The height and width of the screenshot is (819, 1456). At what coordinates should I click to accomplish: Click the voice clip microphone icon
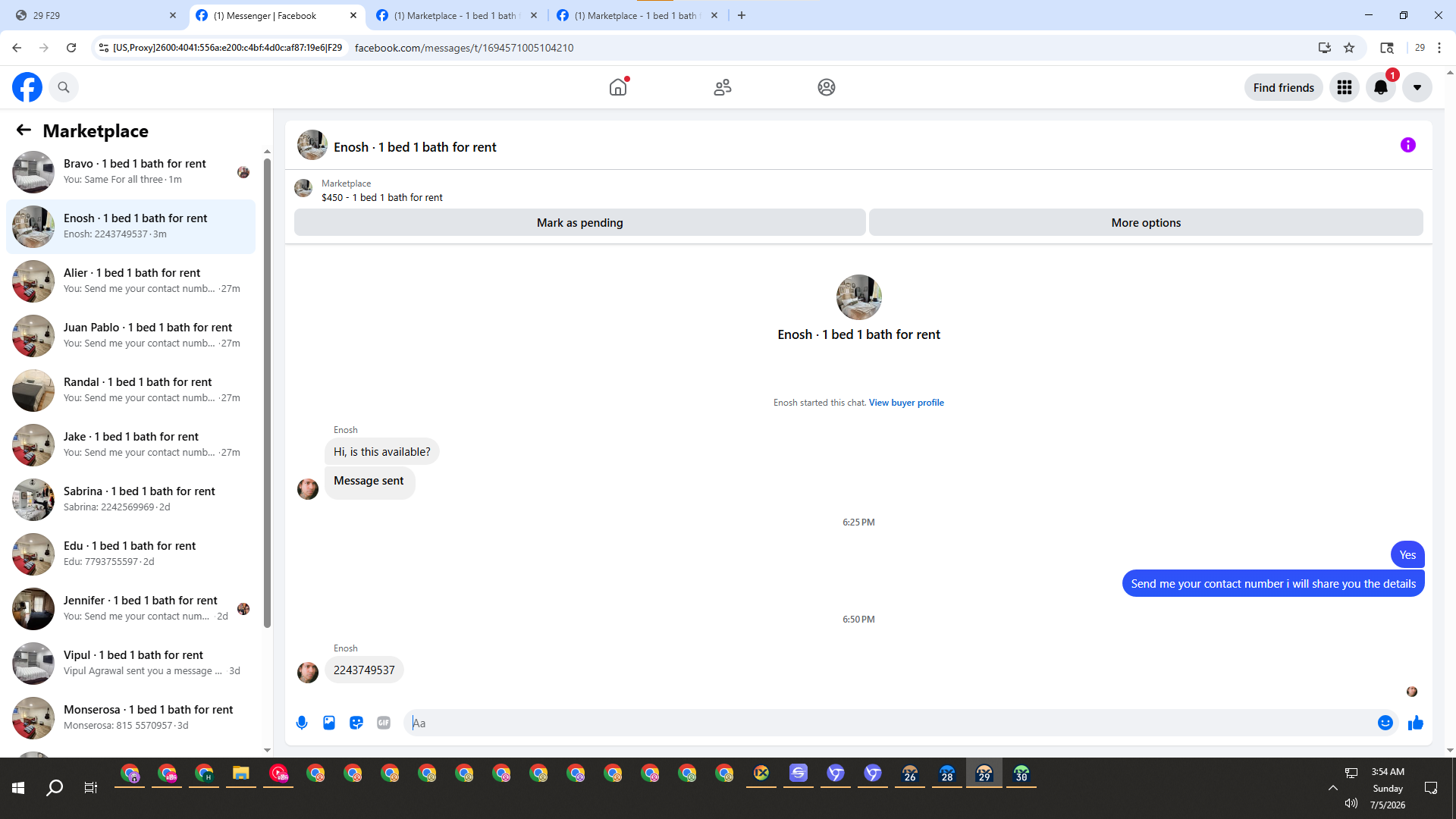[x=302, y=723]
